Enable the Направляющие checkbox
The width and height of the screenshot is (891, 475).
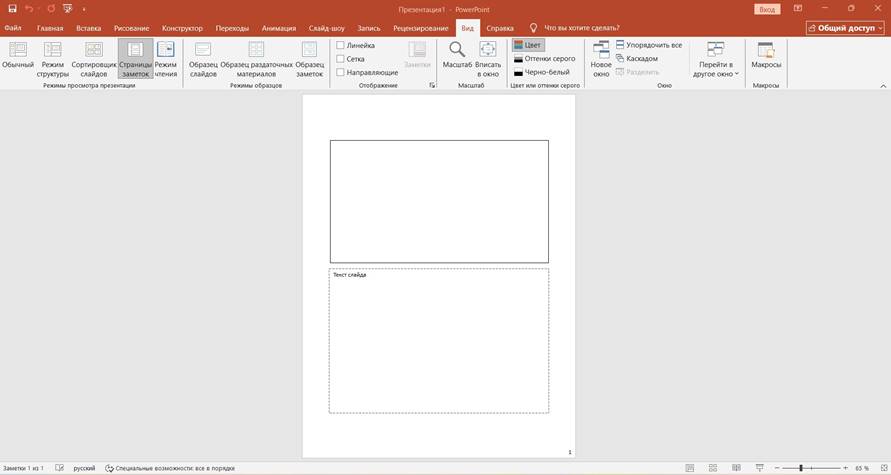(x=341, y=73)
